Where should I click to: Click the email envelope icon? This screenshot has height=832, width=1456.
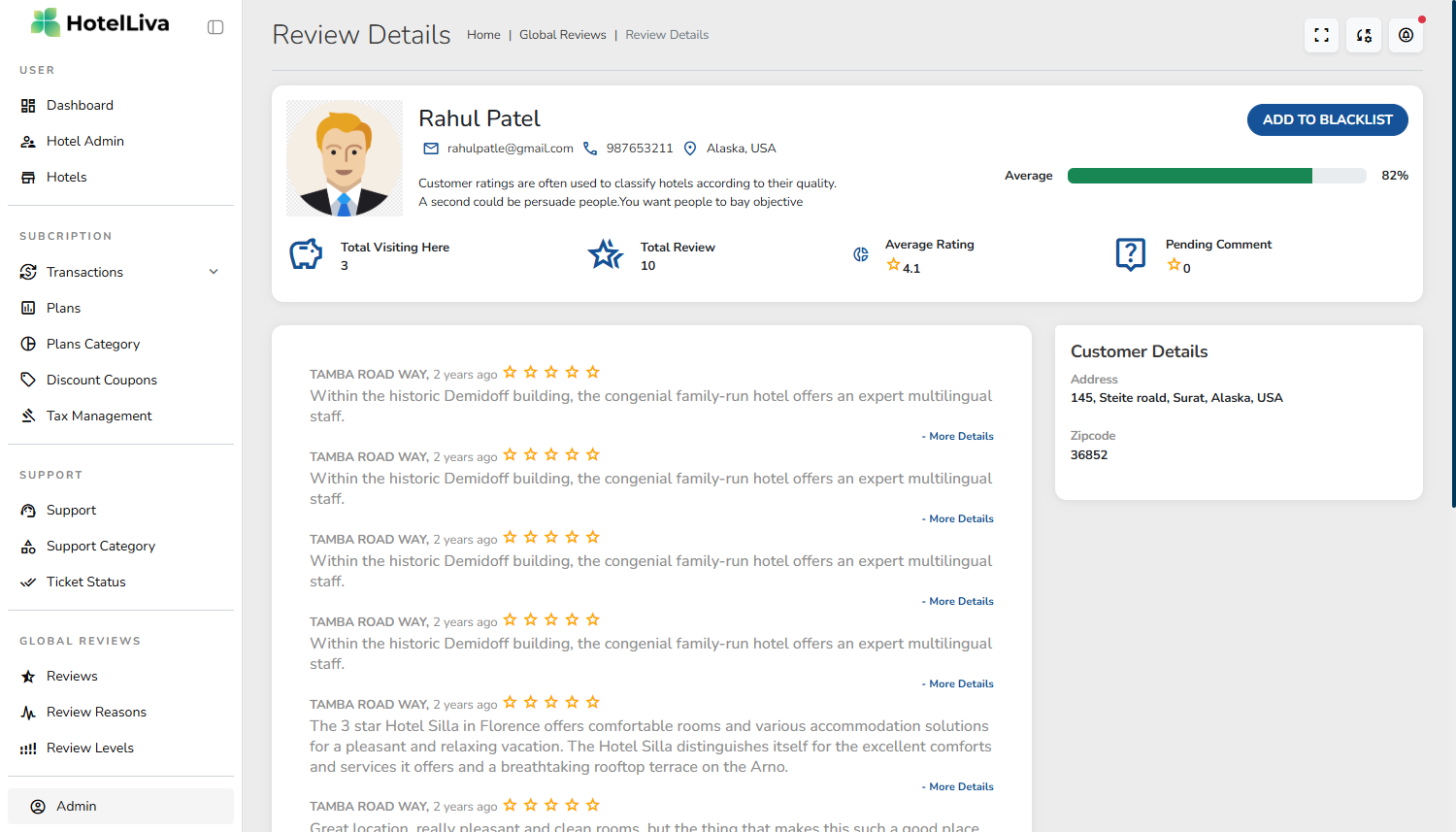(431, 149)
